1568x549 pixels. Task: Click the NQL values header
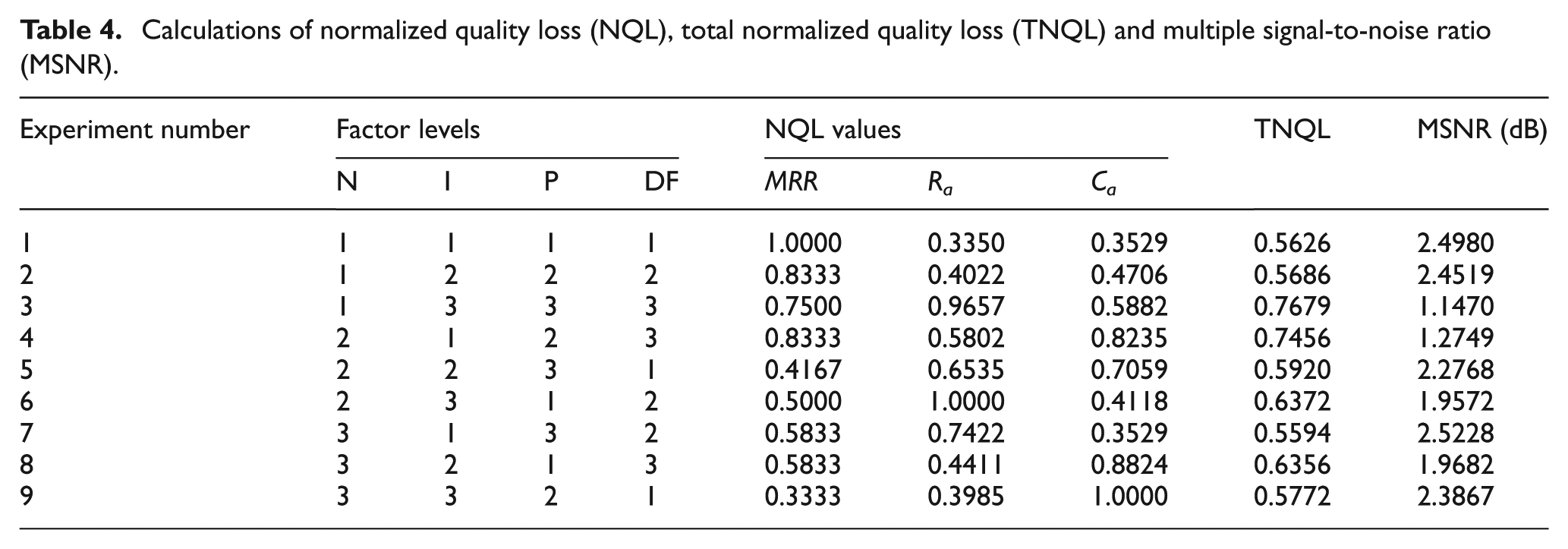click(x=833, y=130)
